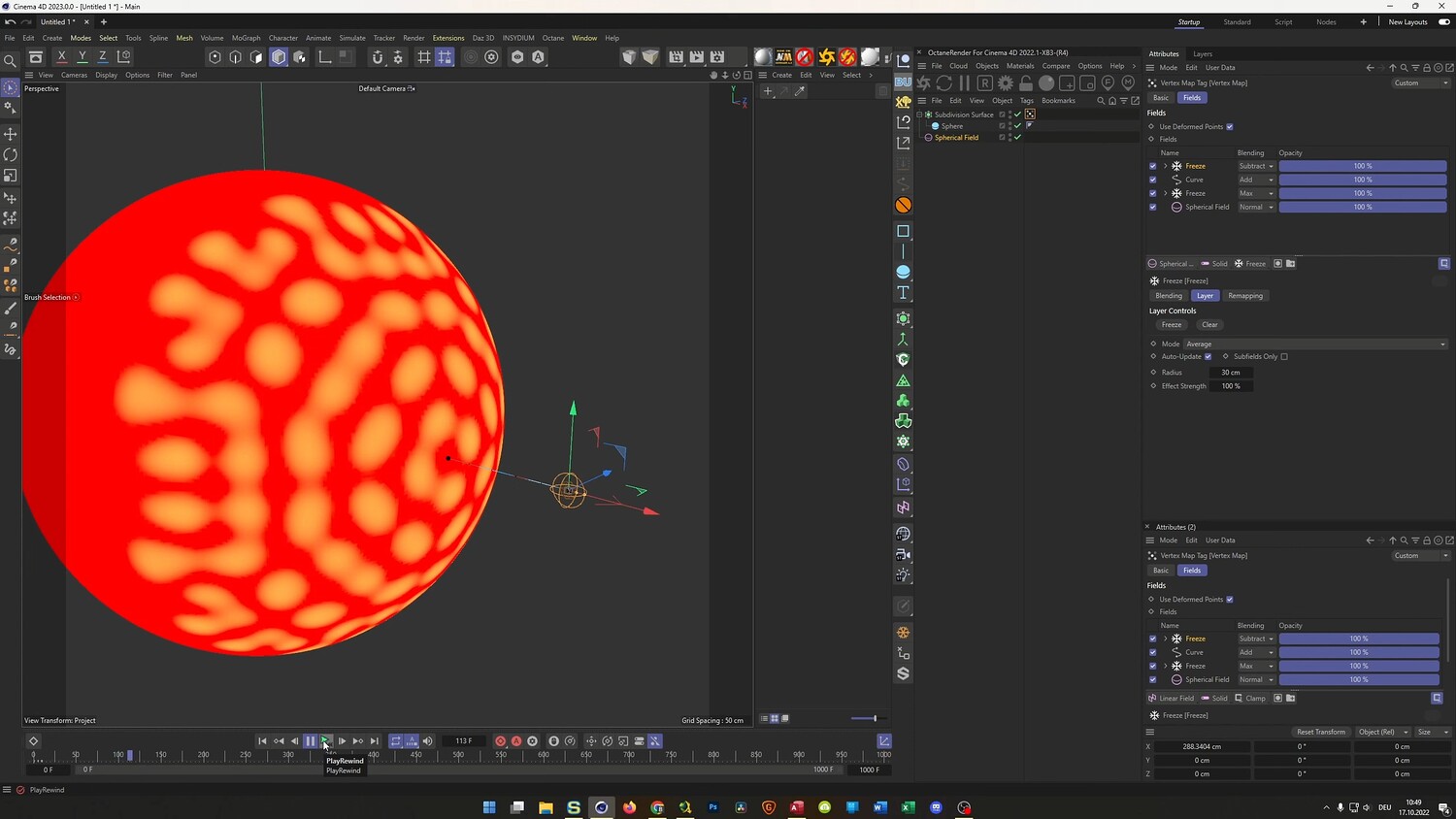1456x819 pixels.
Task: Open the Simulate menu
Action: click(x=352, y=38)
